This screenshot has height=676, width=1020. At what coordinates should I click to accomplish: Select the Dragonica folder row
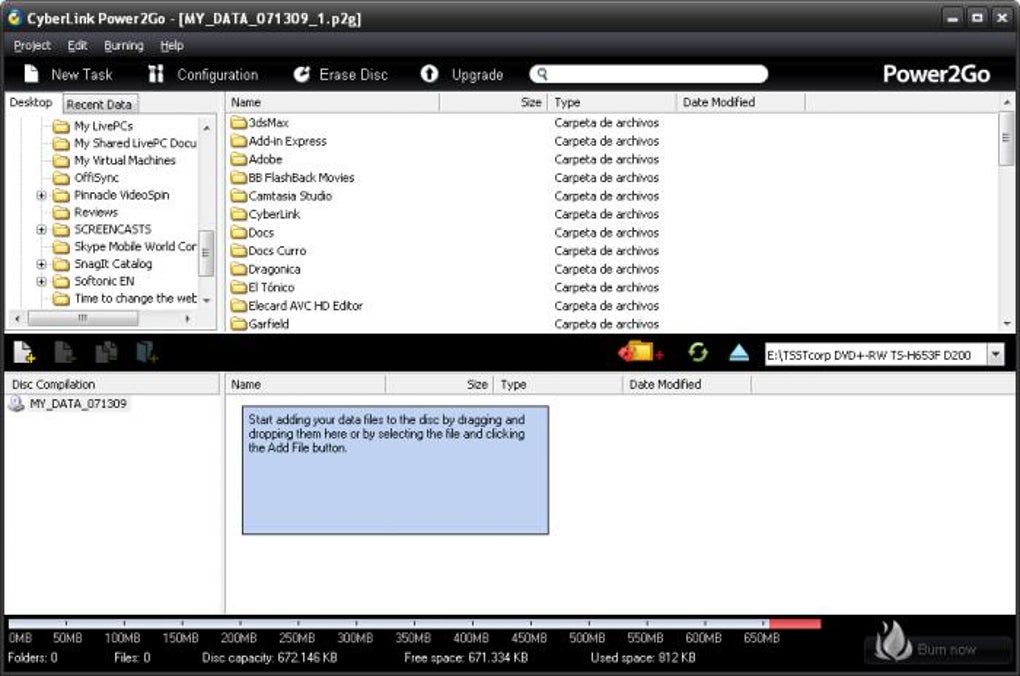coord(274,269)
